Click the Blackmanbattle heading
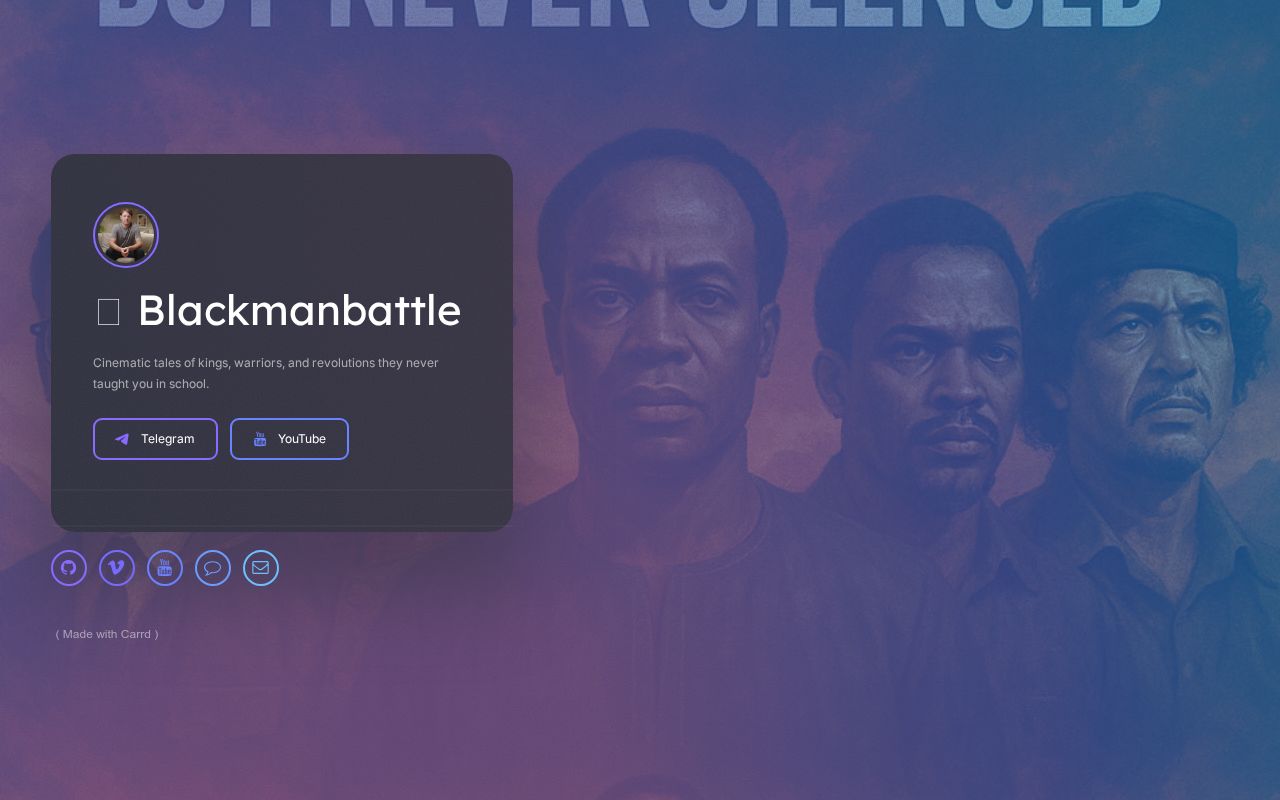Image resolution: width=1280 pixels, height=800 pixels. 299,310
